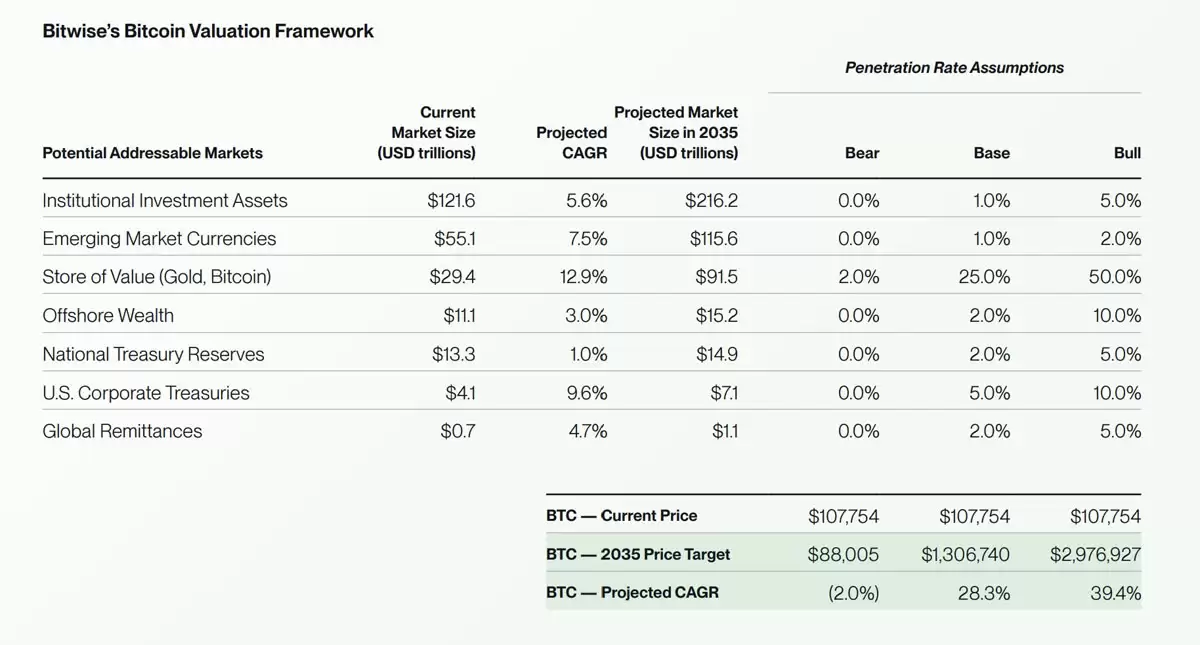Click the Bitwise's Bitcoin Valuation Framework title
This screenshot has width=1200, height=645.
pos(208,31)
